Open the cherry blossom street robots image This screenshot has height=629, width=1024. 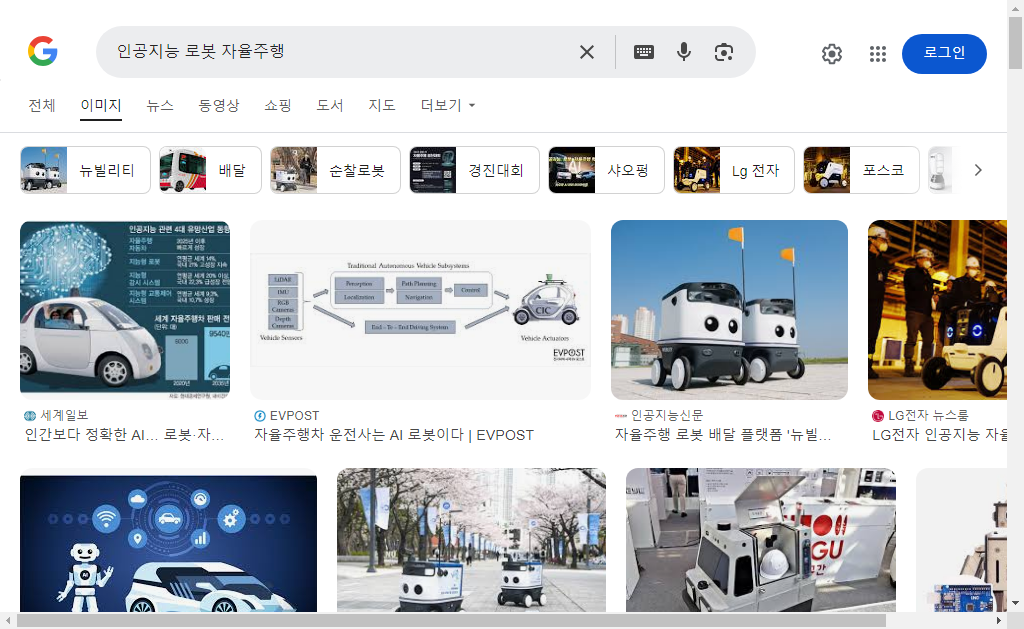click(x=471, y=540)
